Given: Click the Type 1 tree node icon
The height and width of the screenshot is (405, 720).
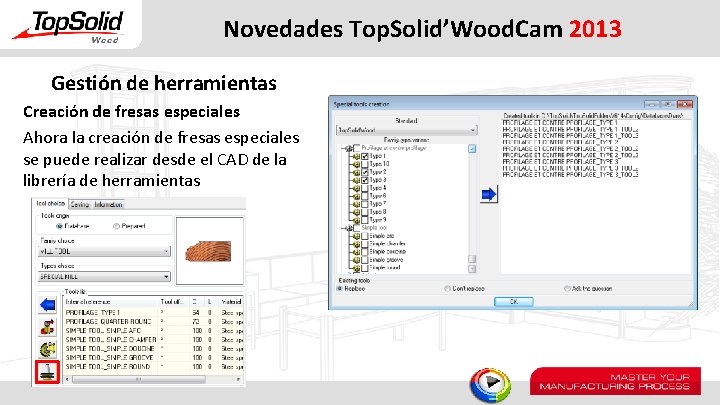Looking at the screenshot, I should coord(356,156).
